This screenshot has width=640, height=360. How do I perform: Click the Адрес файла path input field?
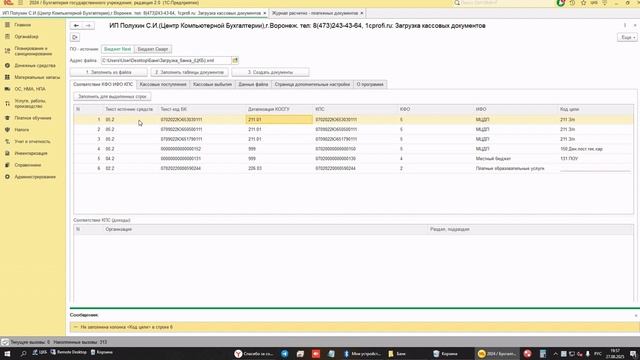tap(166, 60)
